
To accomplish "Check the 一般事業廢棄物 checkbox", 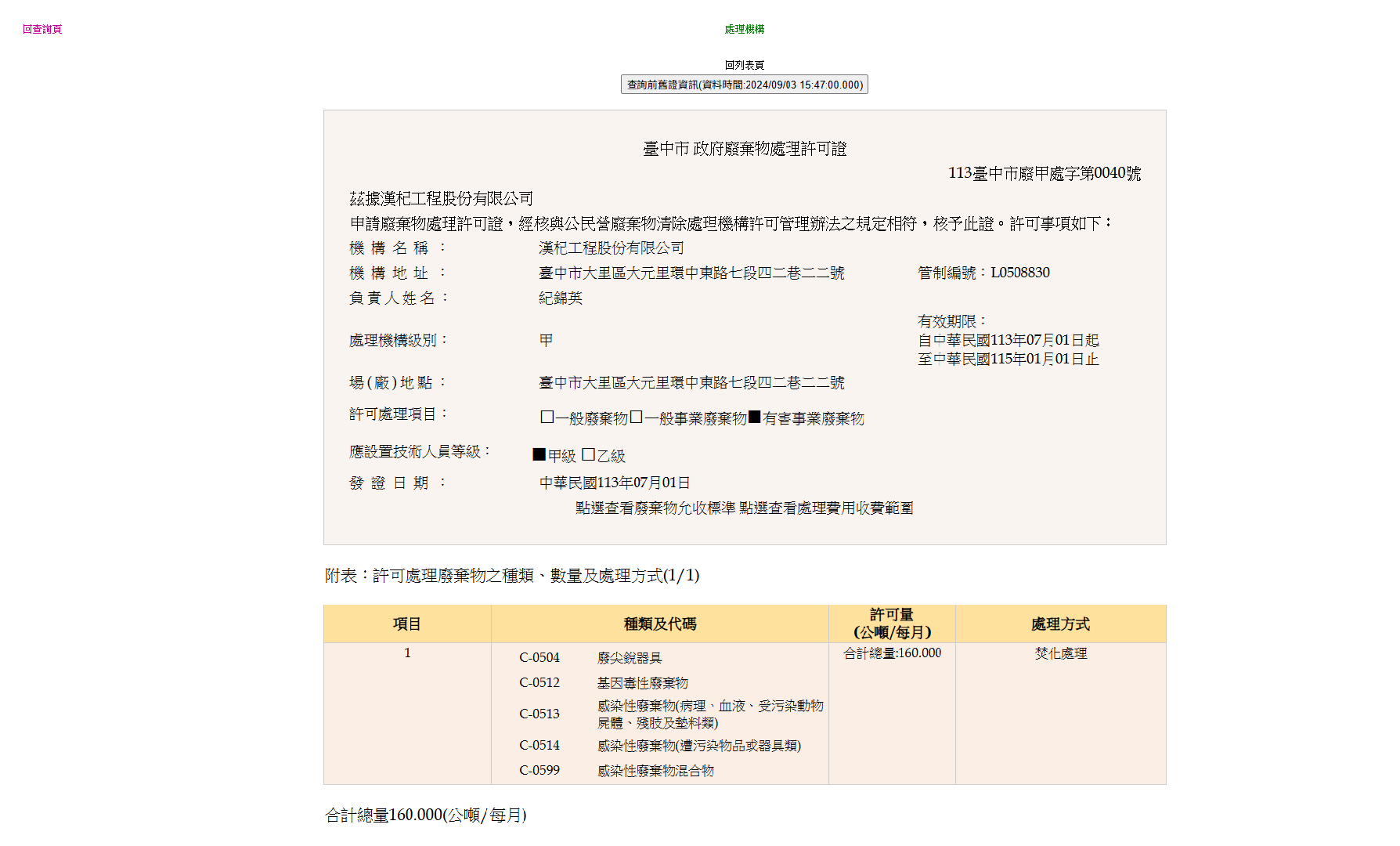I will click(x=637, y=418).
